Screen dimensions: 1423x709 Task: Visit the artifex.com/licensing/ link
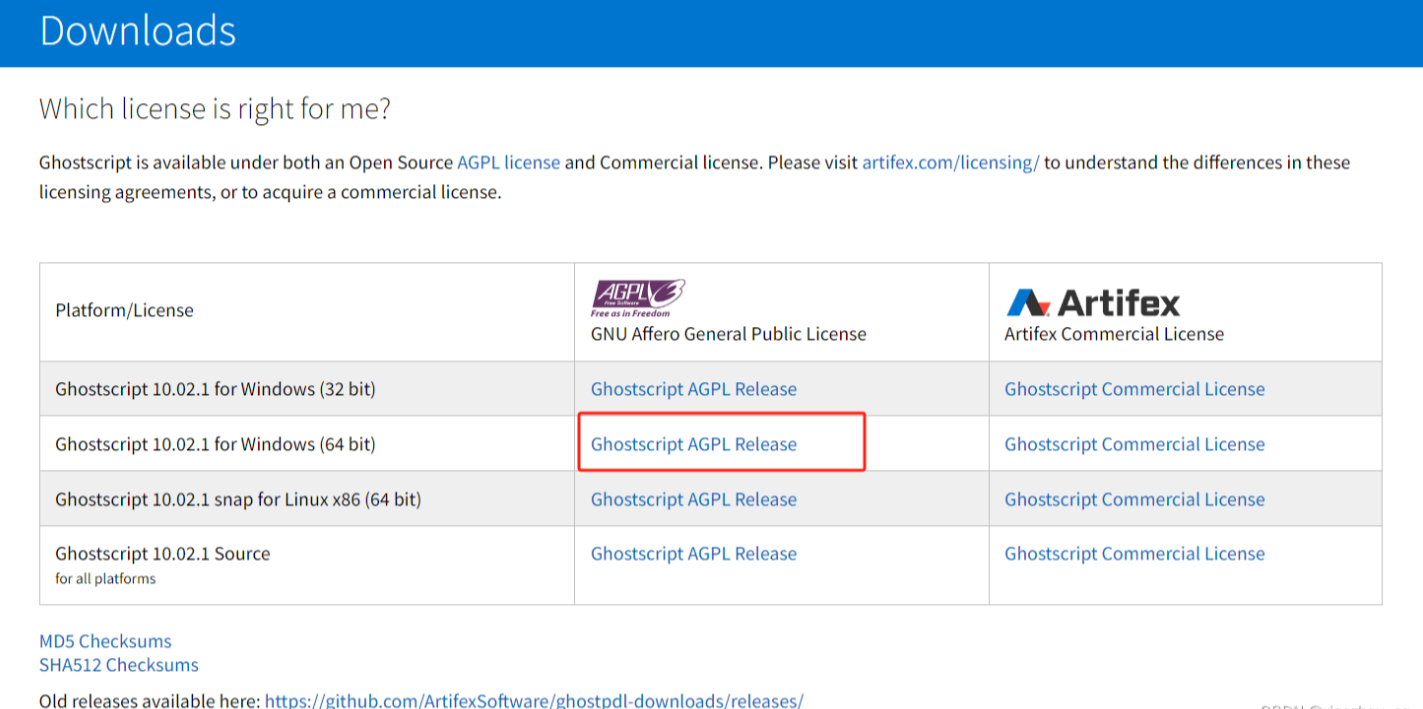[x=950, y=162]
